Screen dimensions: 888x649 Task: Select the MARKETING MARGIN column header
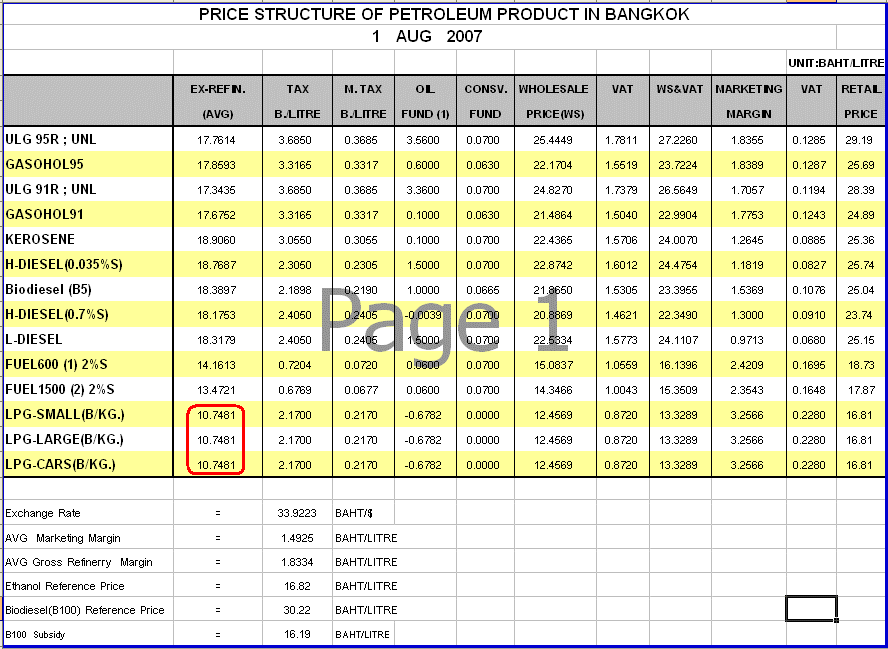(749, 101)
